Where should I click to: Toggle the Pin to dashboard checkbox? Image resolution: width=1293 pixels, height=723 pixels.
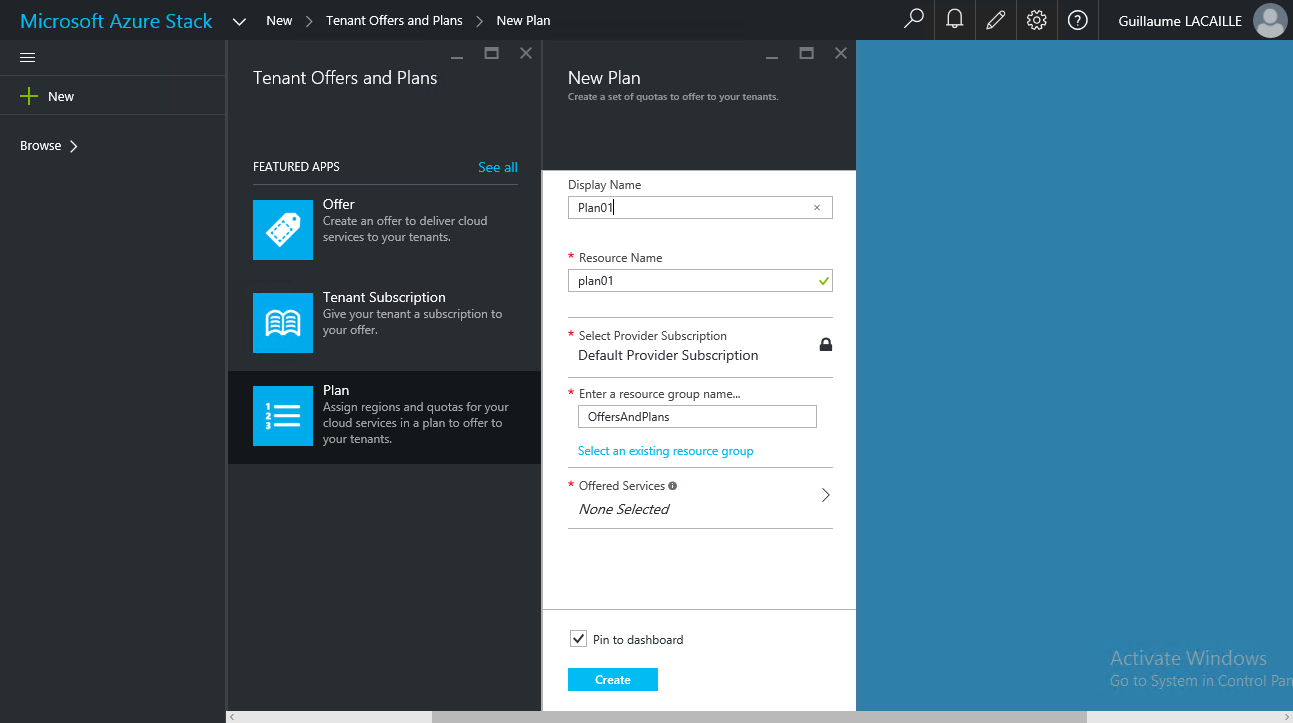[578, 639]
